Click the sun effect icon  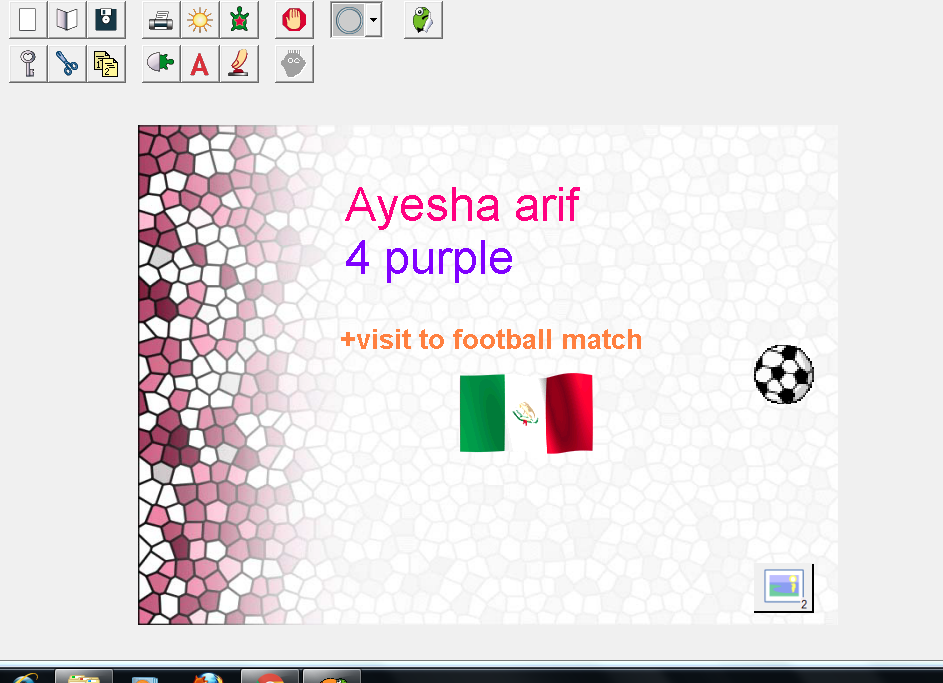(199, 19)
